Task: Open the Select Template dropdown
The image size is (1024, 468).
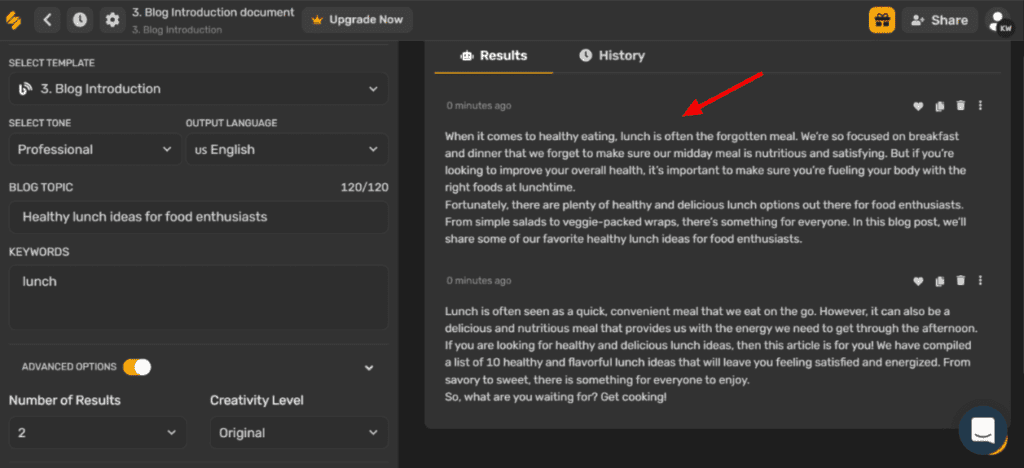Action: (198, 89)
